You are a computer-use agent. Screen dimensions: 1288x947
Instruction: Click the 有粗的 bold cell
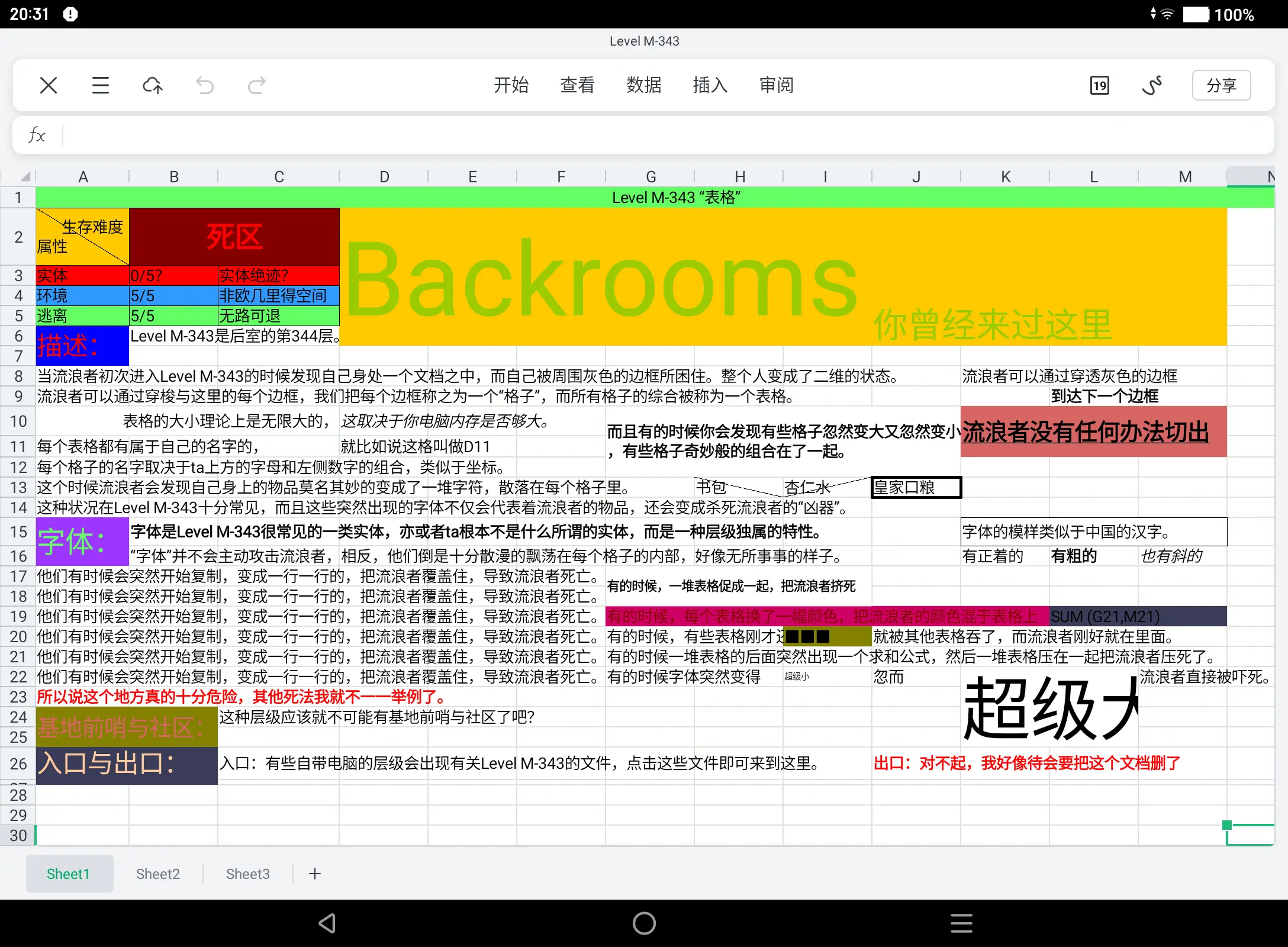coord(1094,556)
